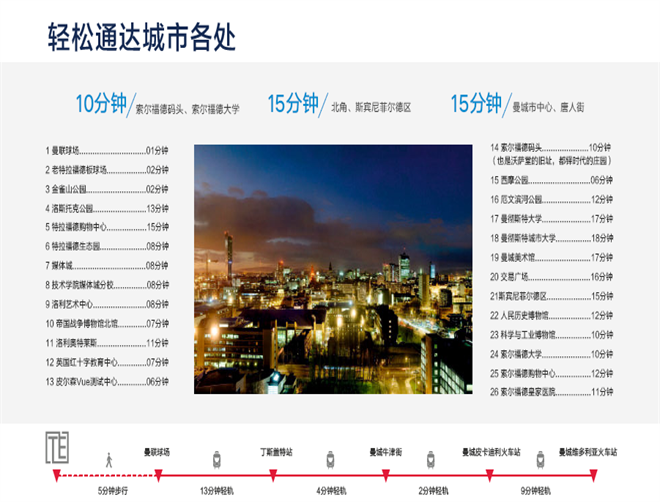Click the walking person icon
This screenshot has width=660, height=502.
pyautogui.click(x=109, y=460)
